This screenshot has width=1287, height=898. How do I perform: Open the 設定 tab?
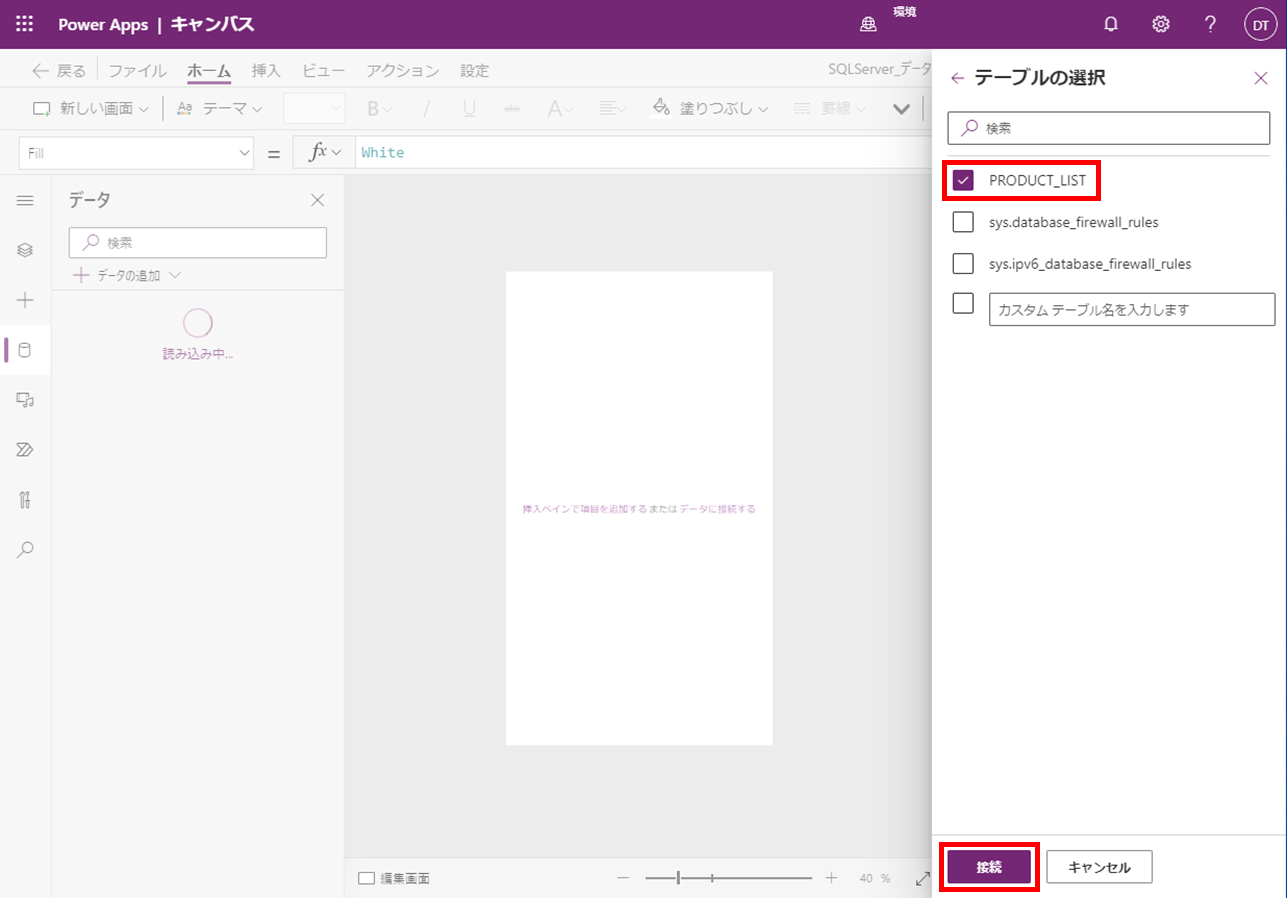tap(475, 71)
